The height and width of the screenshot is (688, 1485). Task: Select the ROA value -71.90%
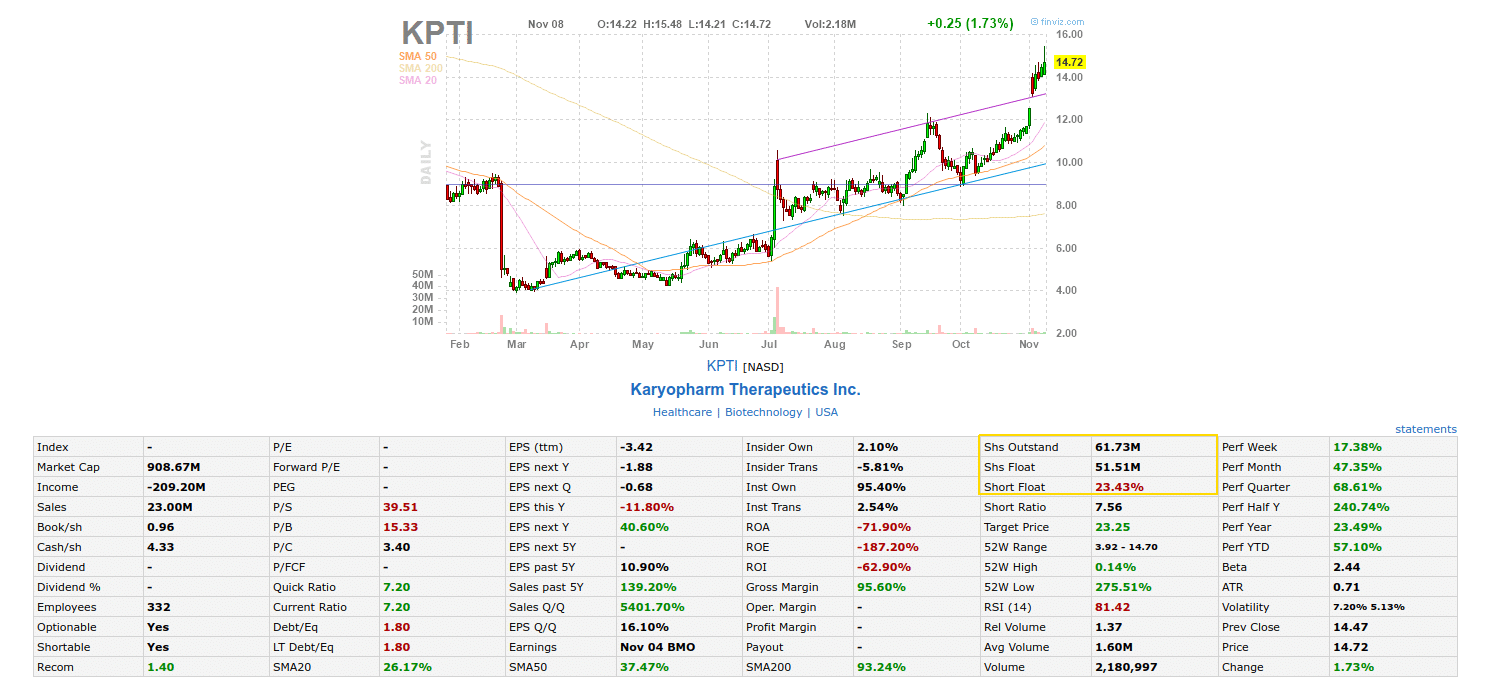pos(884,527)
